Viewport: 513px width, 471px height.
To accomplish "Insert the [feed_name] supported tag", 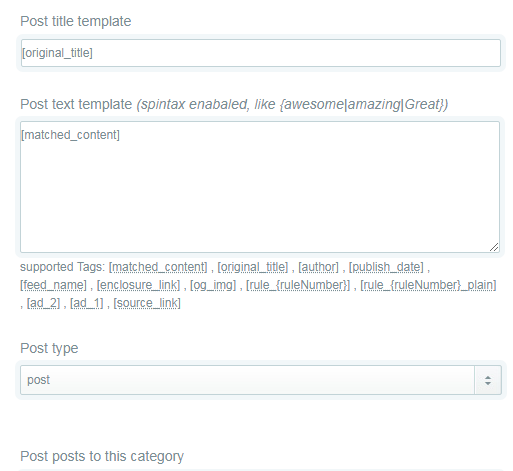I will click(53, 285).
